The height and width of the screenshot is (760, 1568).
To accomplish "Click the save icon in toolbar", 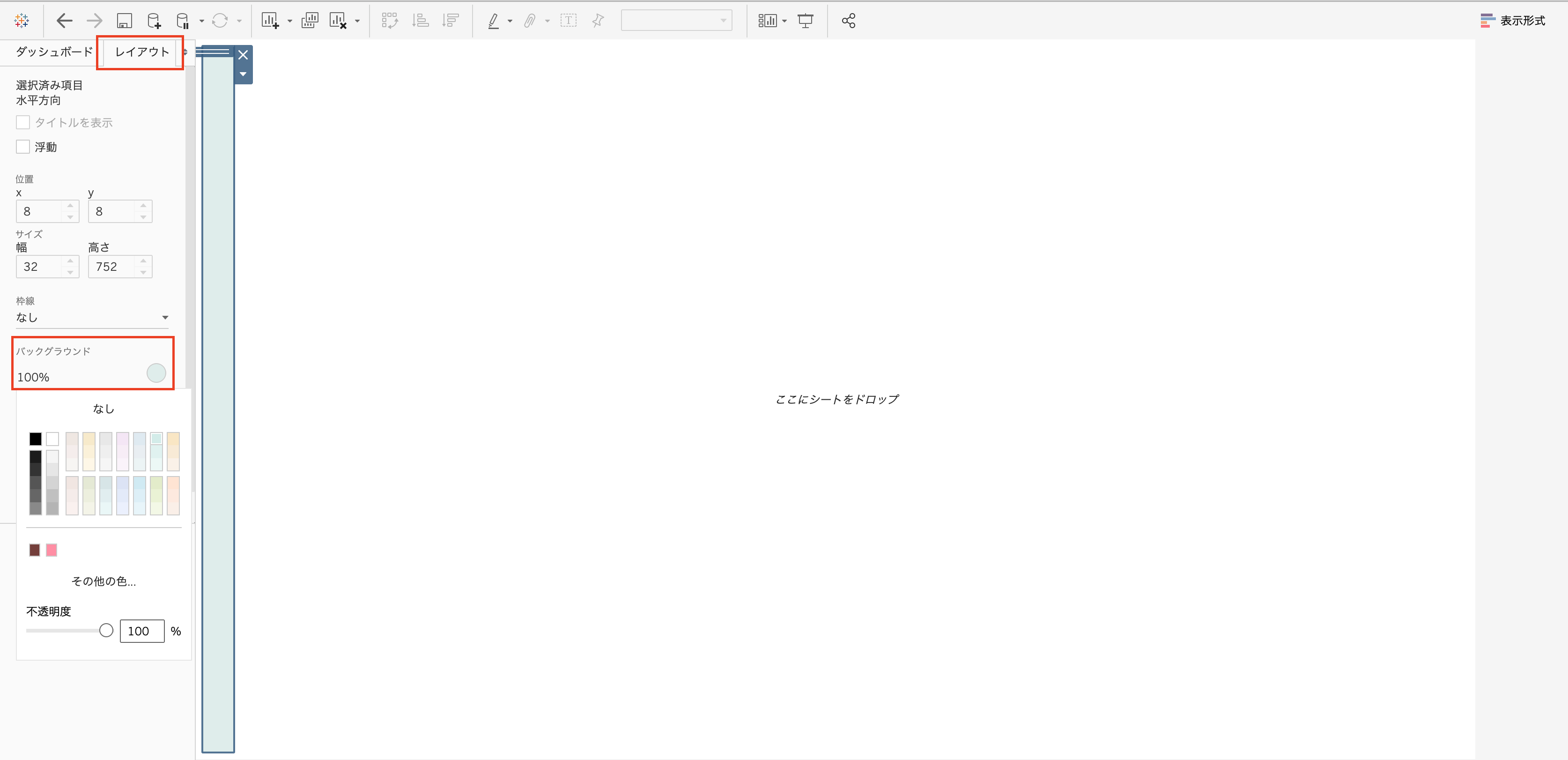I will [x=124, y=21].
